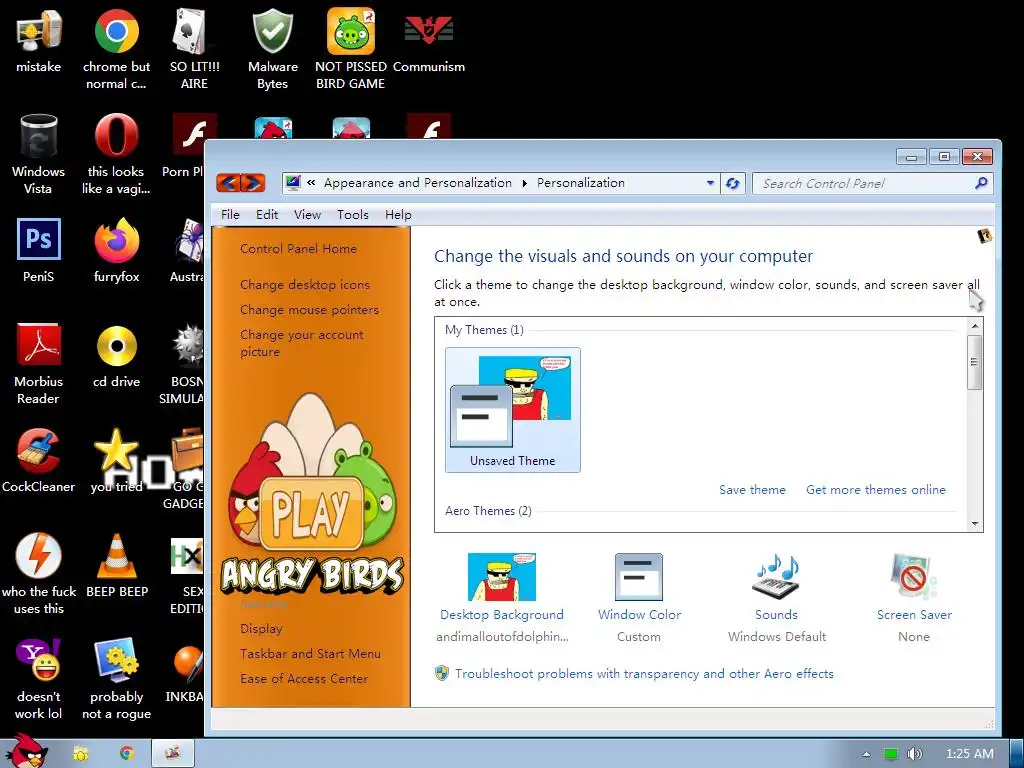Click the themes list scroll-up arrow
Image resolution: width=1024 pixels, height=768 pixels.
974,325
